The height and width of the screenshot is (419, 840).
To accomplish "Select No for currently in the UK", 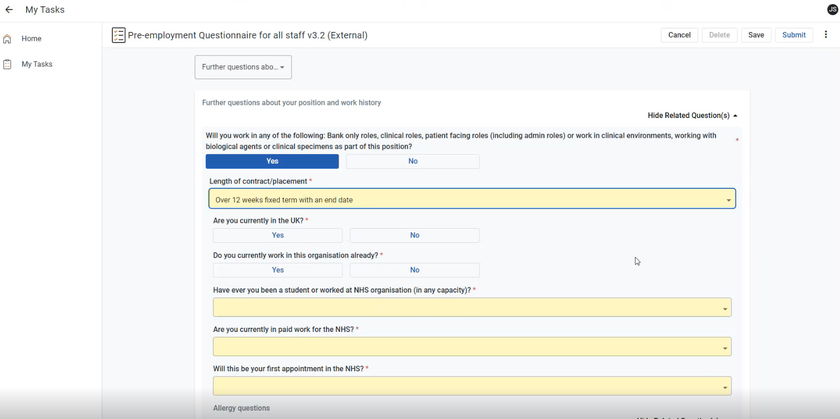I will (x=415, y=235).
